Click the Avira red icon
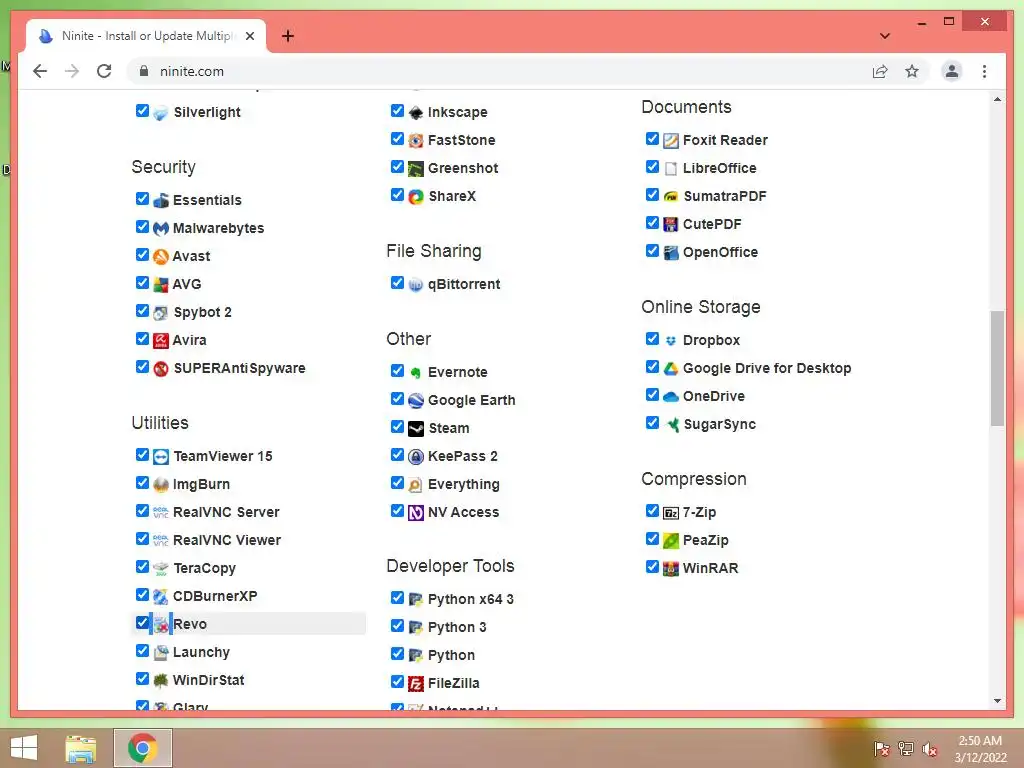 161,340
